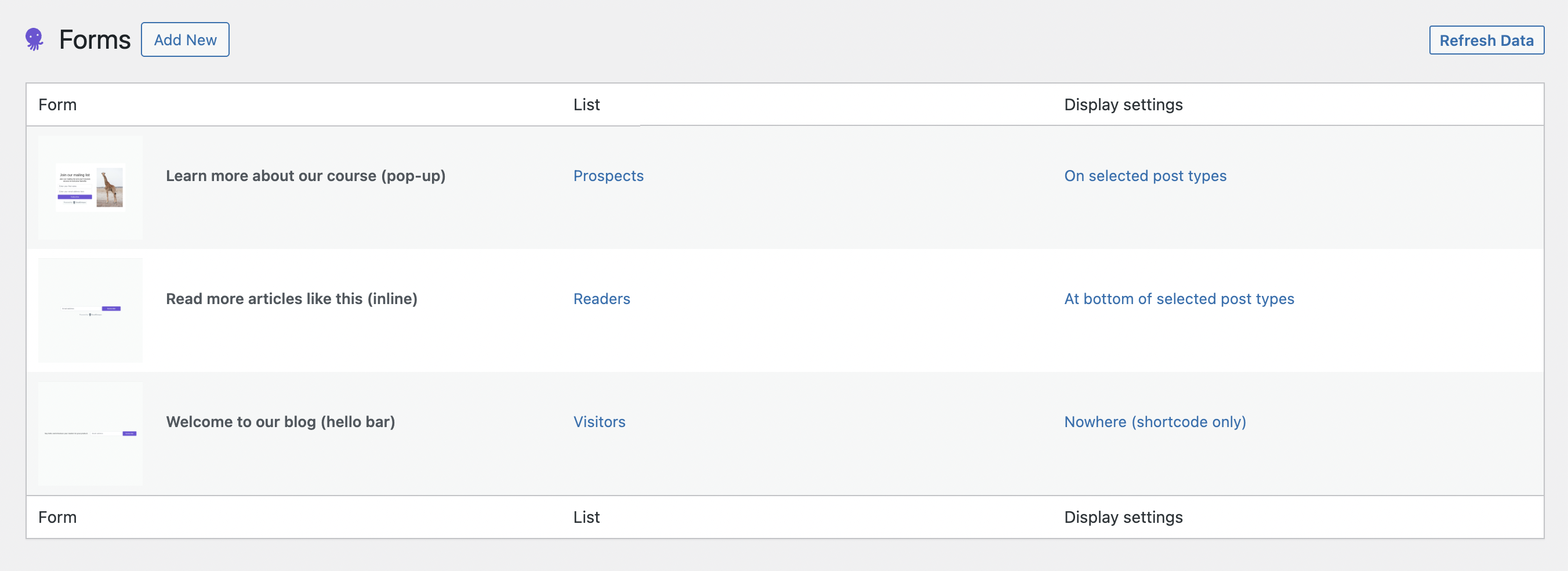Edit "At bottom of selected post types" setting
The image size is (1568, 571).
click(1178, 299)
